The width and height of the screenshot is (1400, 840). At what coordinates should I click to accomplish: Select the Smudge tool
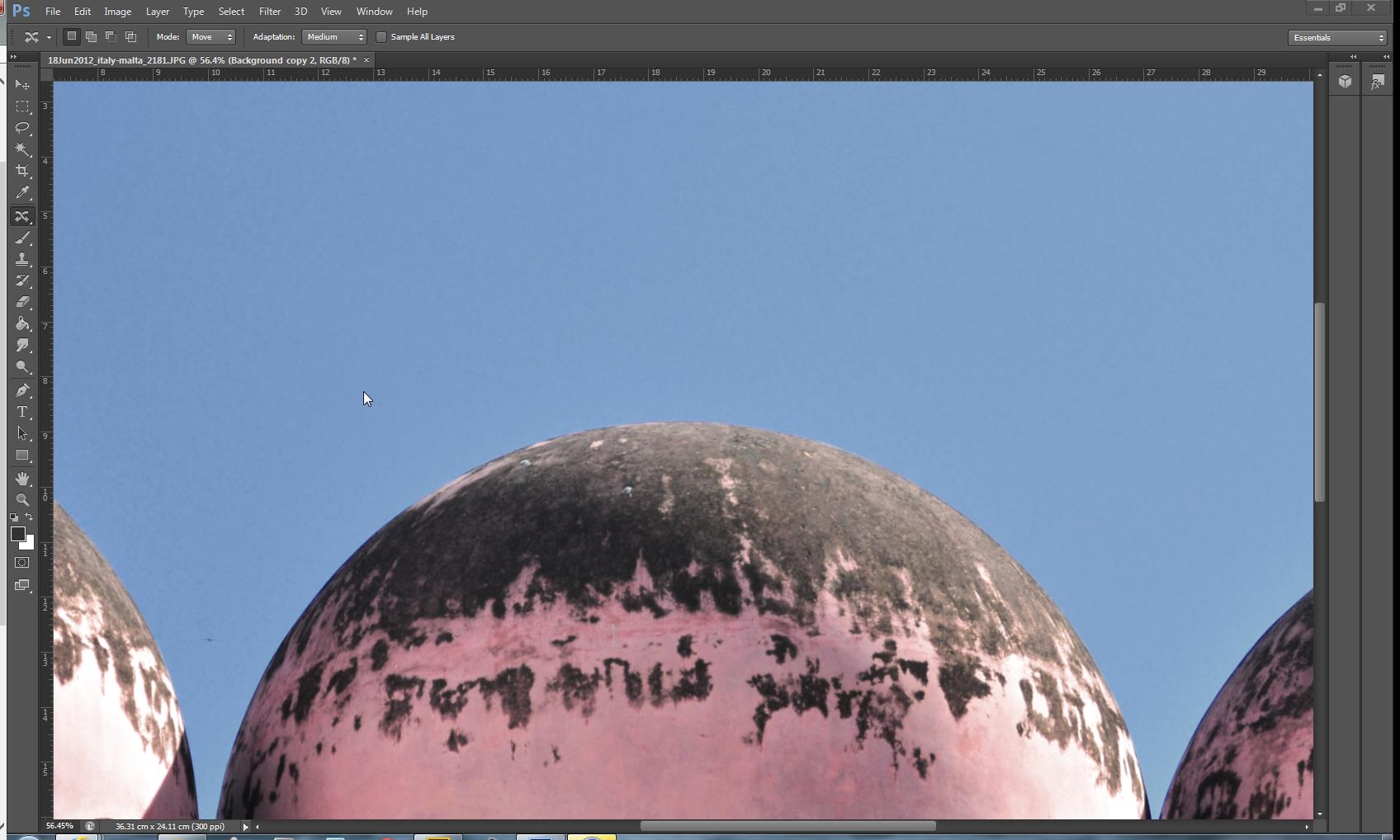(x=22, y=345)
